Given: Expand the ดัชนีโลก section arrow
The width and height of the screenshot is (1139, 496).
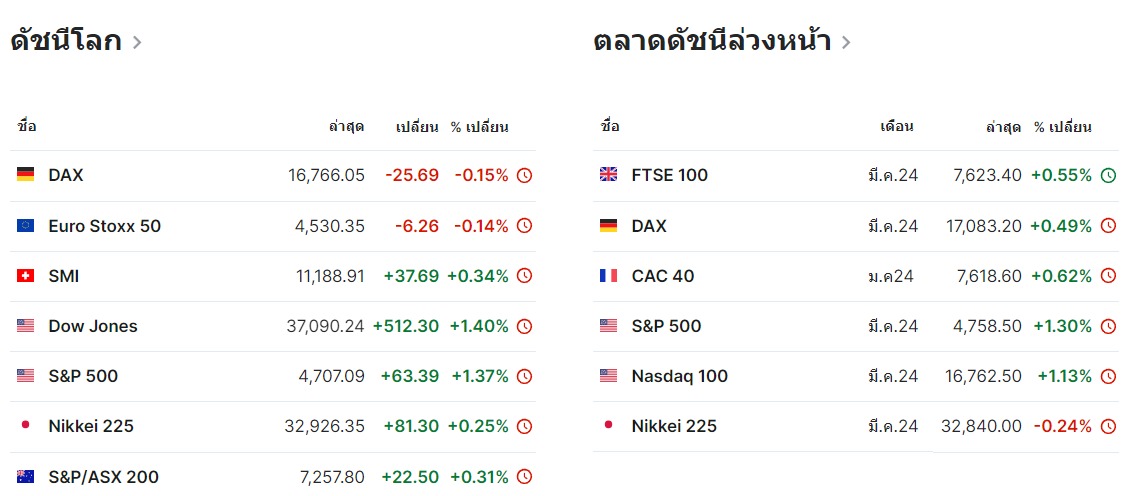Looking at the screenshot, I should [x=137, y=42].
